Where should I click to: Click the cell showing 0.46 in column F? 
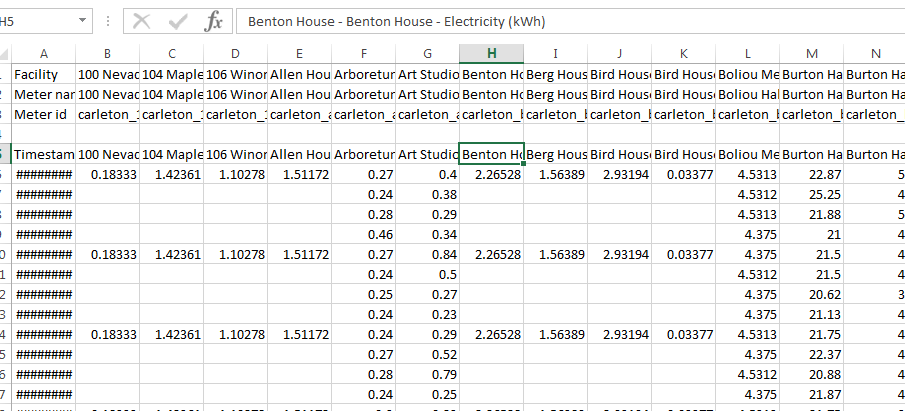pos(363,234)
